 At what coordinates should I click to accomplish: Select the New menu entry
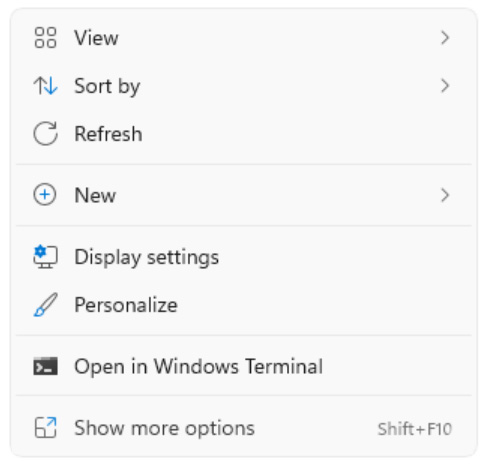pyautogui.click(x=244, y=195)
